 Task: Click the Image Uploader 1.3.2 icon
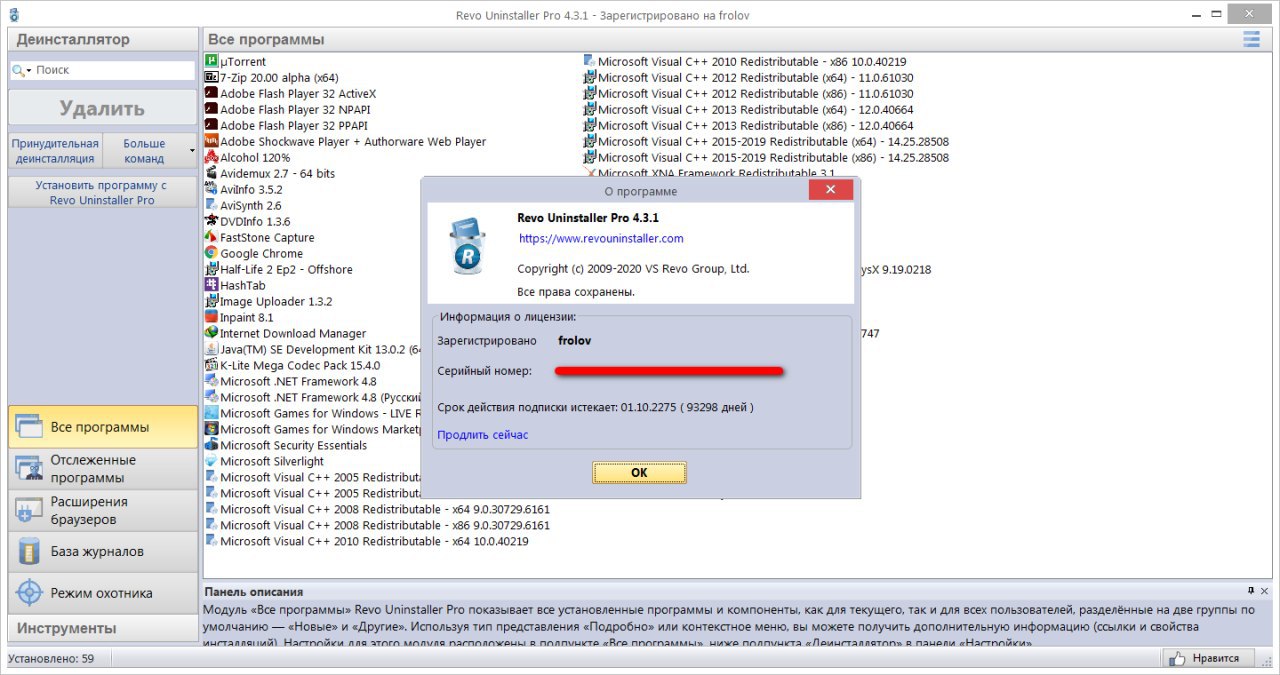[x=211, y=301]
